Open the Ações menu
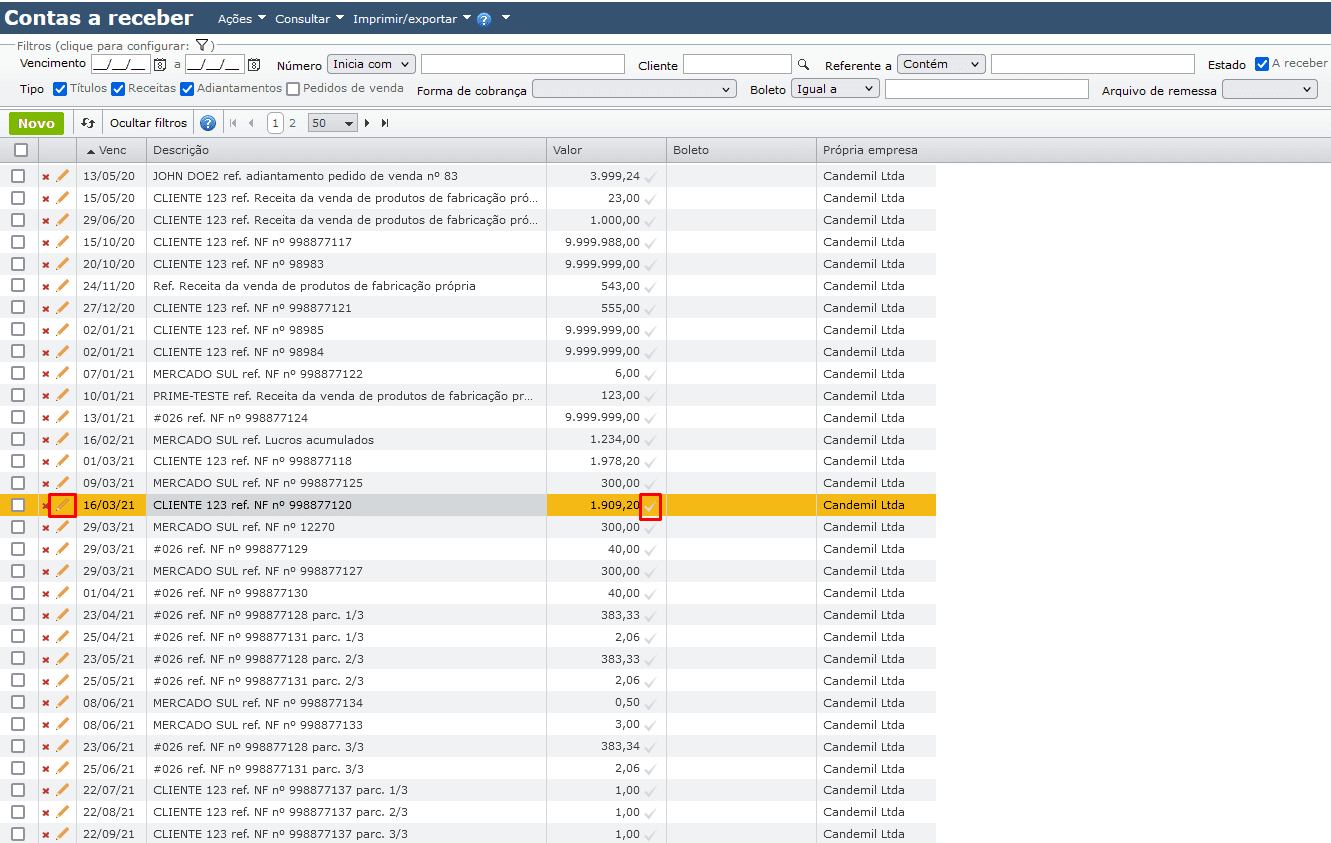The width and height of the screenshot is (1331, 843). [241, 19]
